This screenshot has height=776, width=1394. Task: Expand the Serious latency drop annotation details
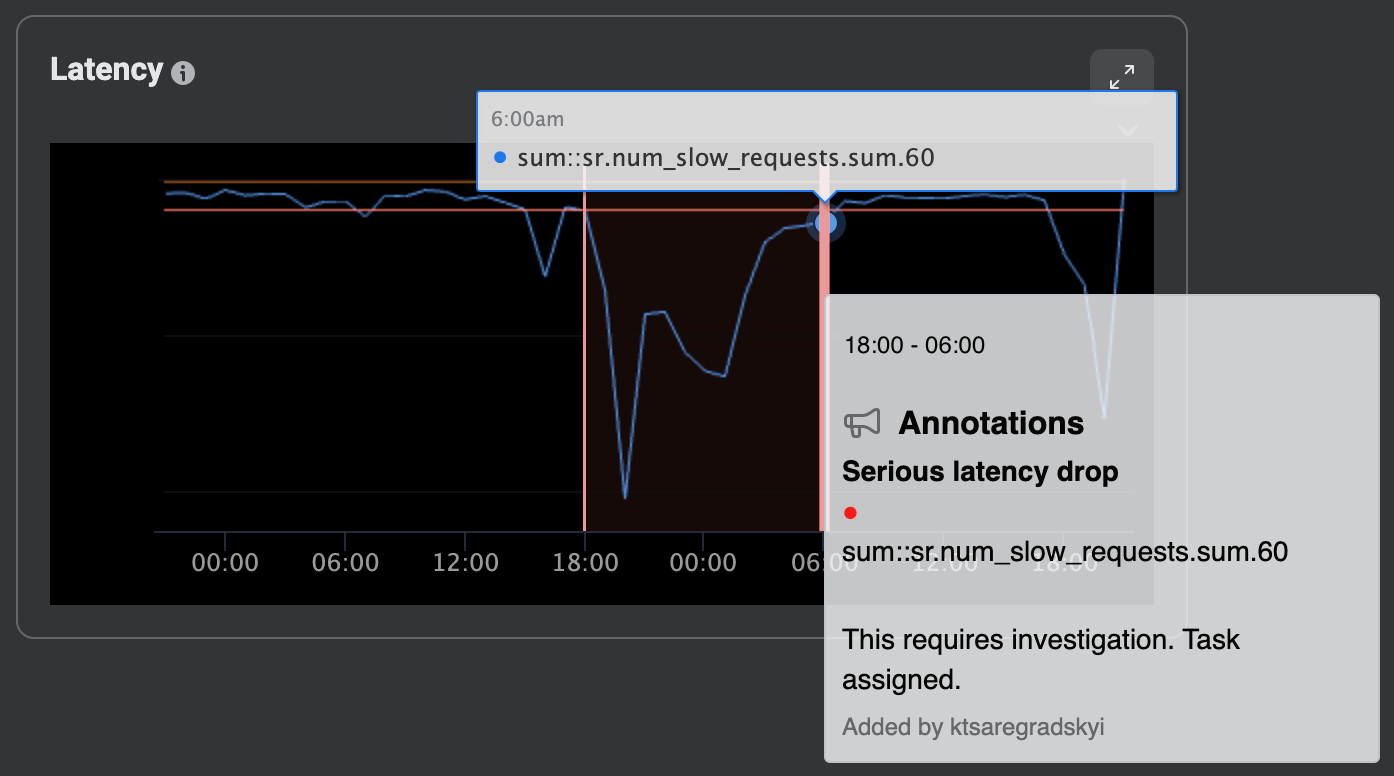point(980,471)
